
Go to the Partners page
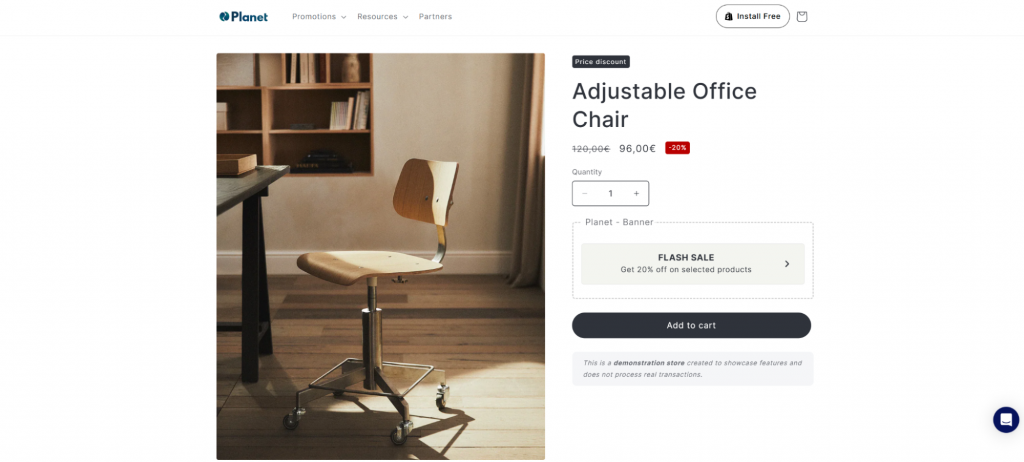[436, 16]
